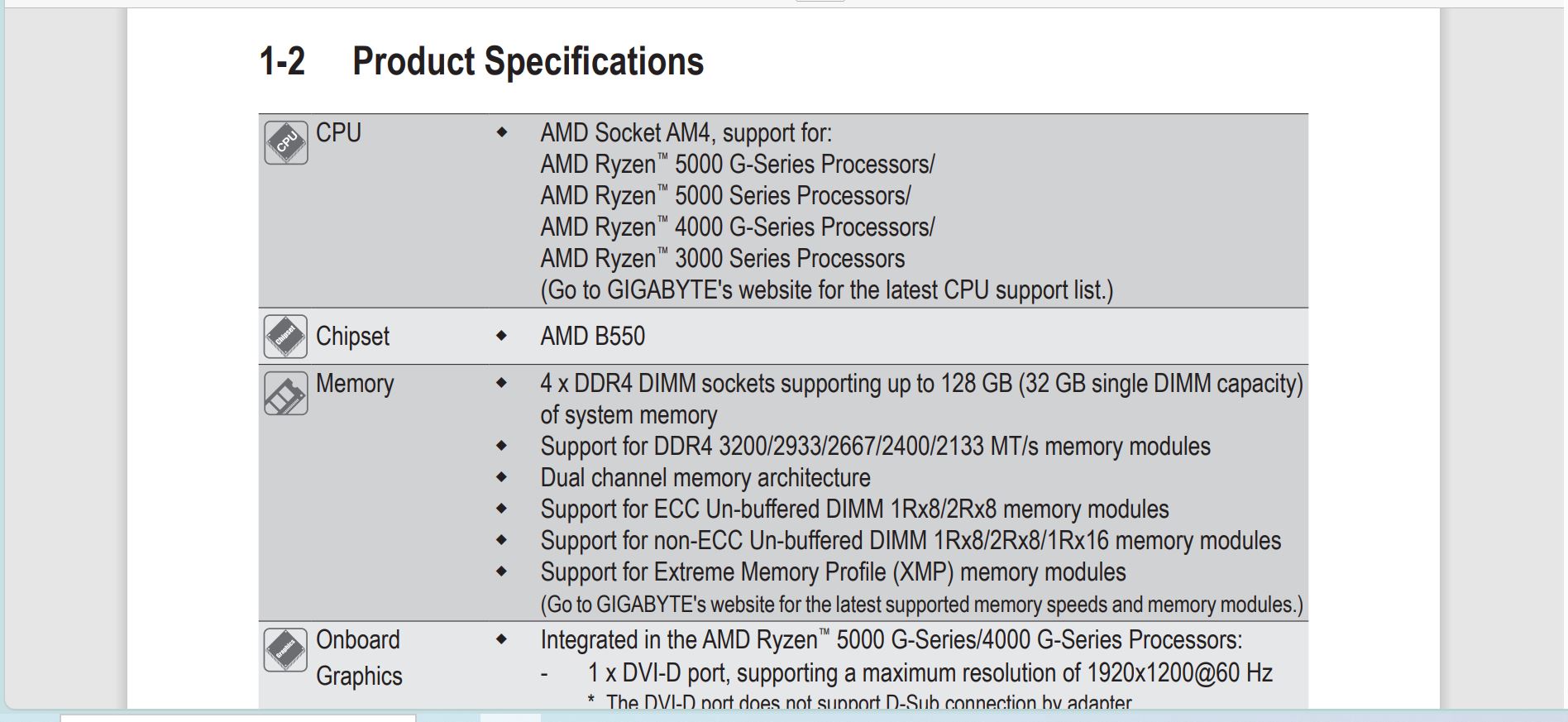
Task: Click the CPU icon in the specifications table
Action: (286, 142)
